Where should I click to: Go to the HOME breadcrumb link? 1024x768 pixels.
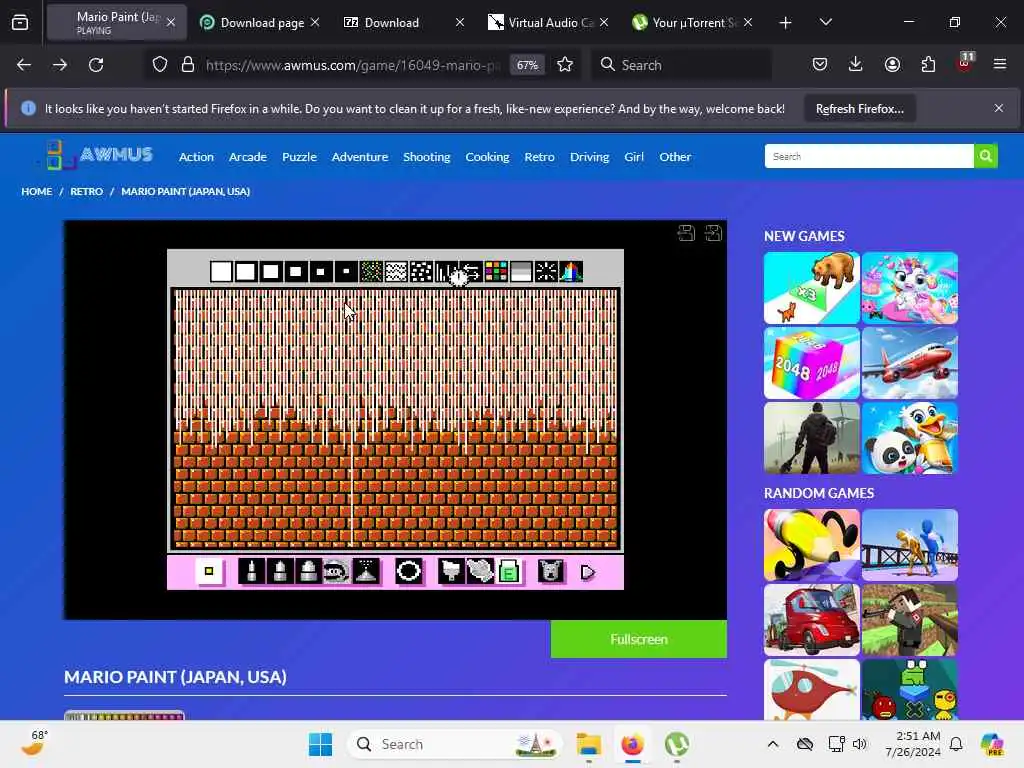point(37,191)
